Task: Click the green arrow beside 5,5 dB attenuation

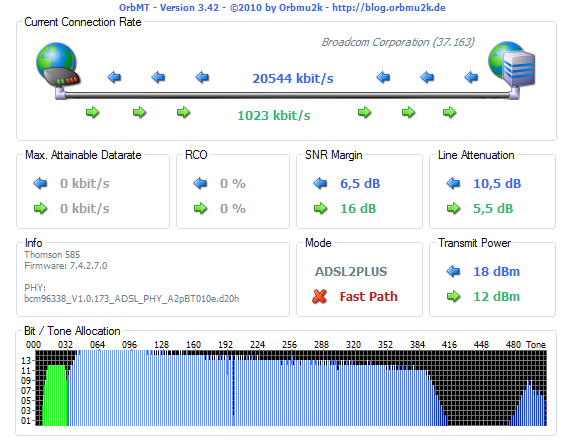Action: click(x=454, y=208)
